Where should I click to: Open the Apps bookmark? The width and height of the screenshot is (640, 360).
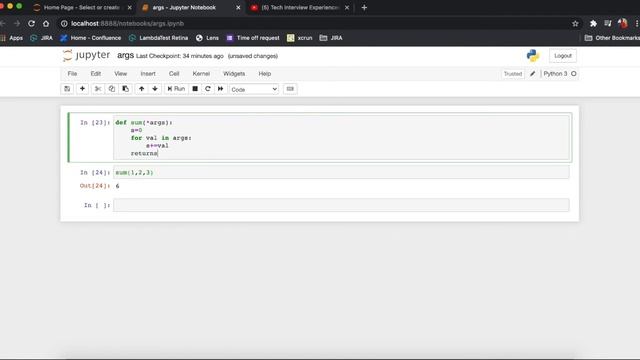tap(12, 38)
